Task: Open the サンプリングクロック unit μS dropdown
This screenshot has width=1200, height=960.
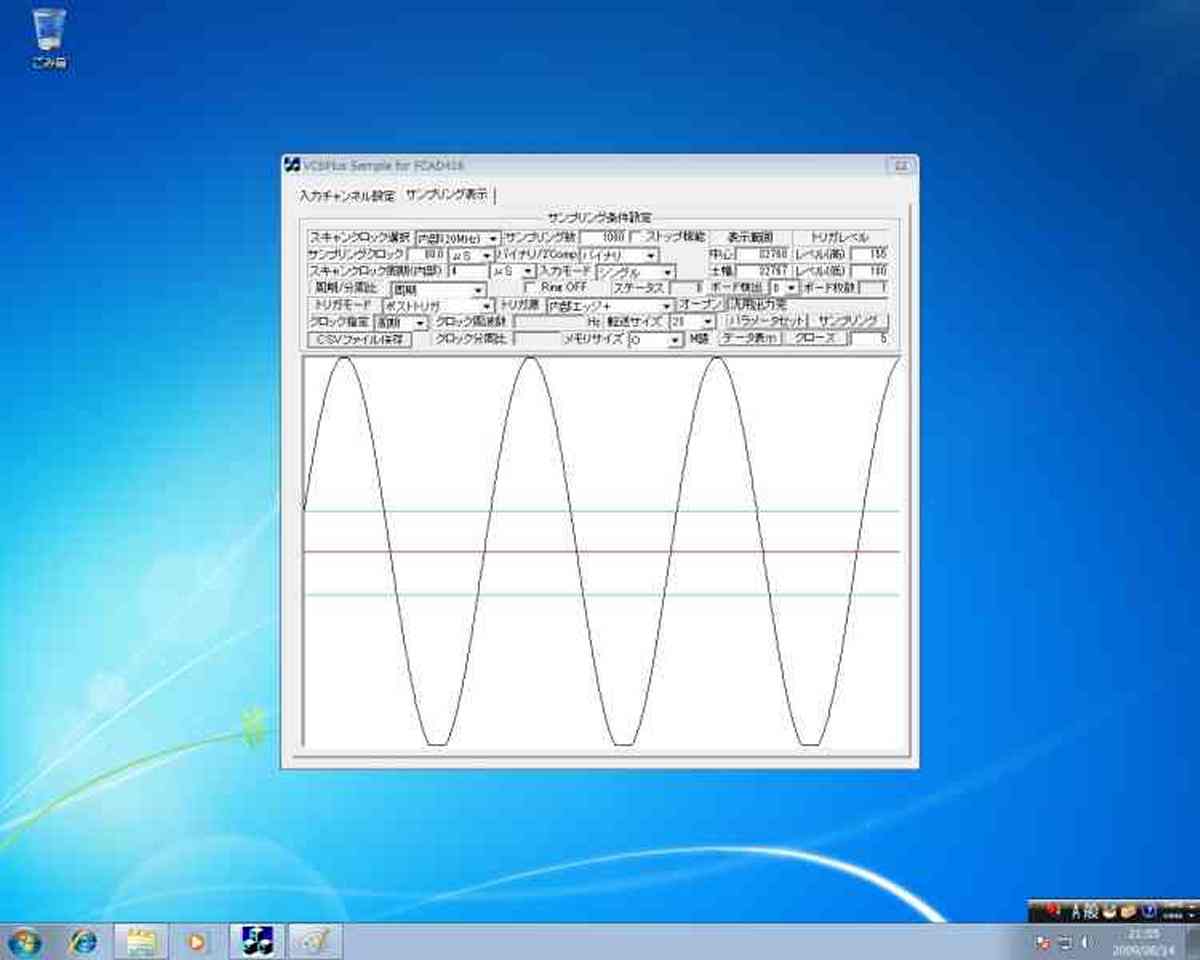Action: (x=470, y=256)
